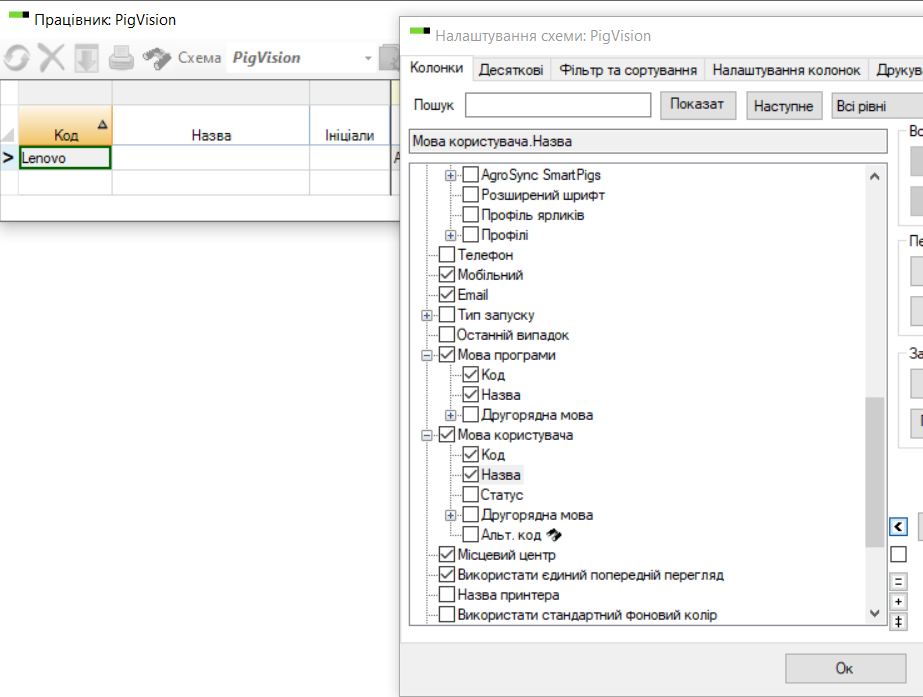The width and height of the screenshot is (923, 697).
Task: Open the Налаштування колонок tab
Action: [786, 70]
